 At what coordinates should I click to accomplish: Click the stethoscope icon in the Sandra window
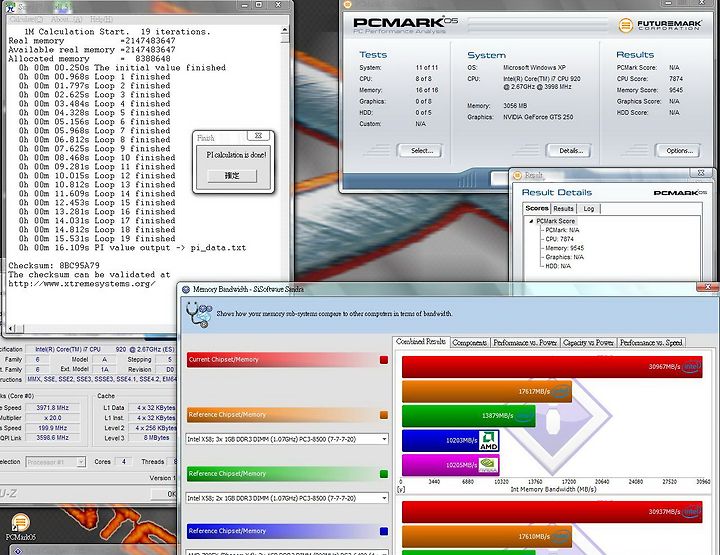coord(199,315)
